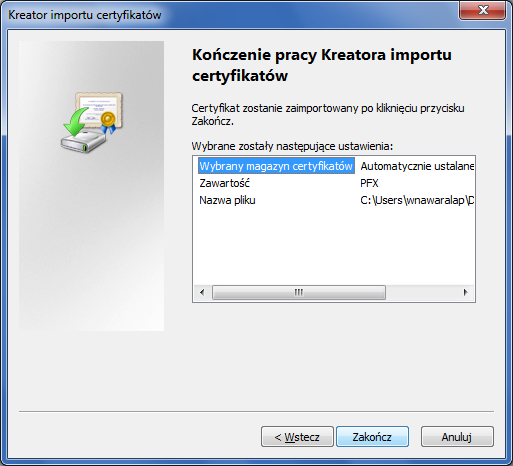Click the certificate import wizard icon
Viewport: 513px width, 466px height.
(92, 123)
